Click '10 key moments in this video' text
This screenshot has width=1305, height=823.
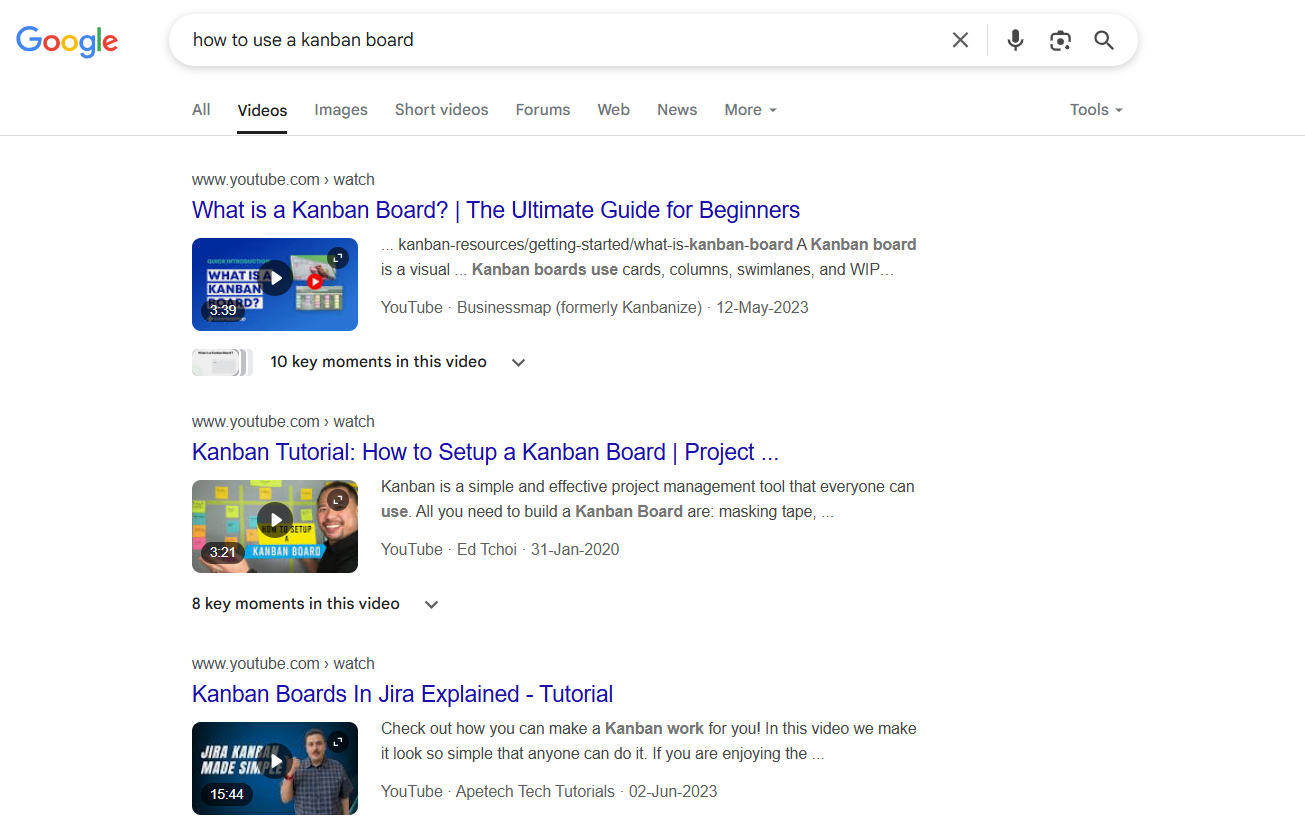coord(378,362)
